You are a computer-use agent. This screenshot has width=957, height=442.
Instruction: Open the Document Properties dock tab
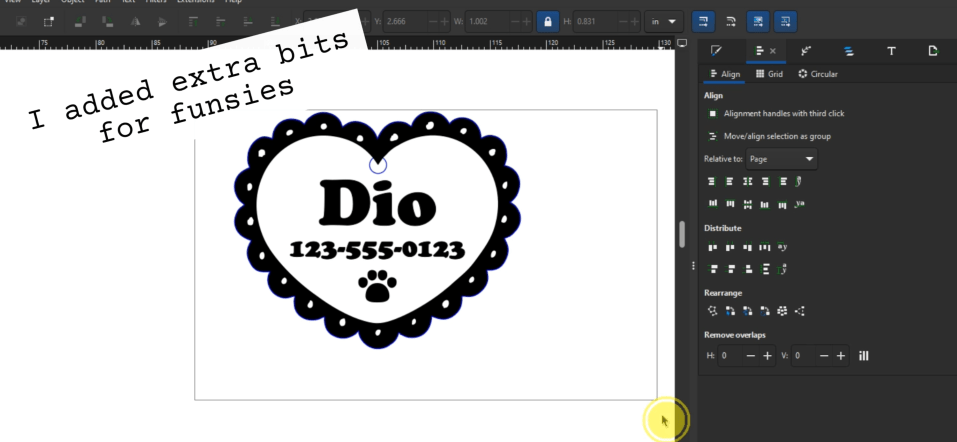[x=933, y=49]
